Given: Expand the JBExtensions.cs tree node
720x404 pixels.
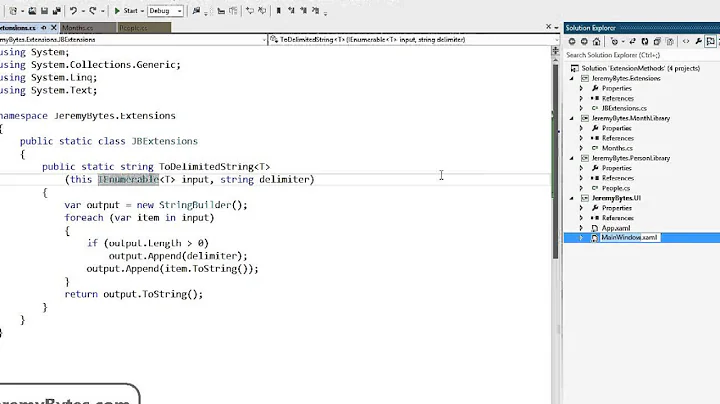Looking at the screenshot, I should (x=581, y=108).
